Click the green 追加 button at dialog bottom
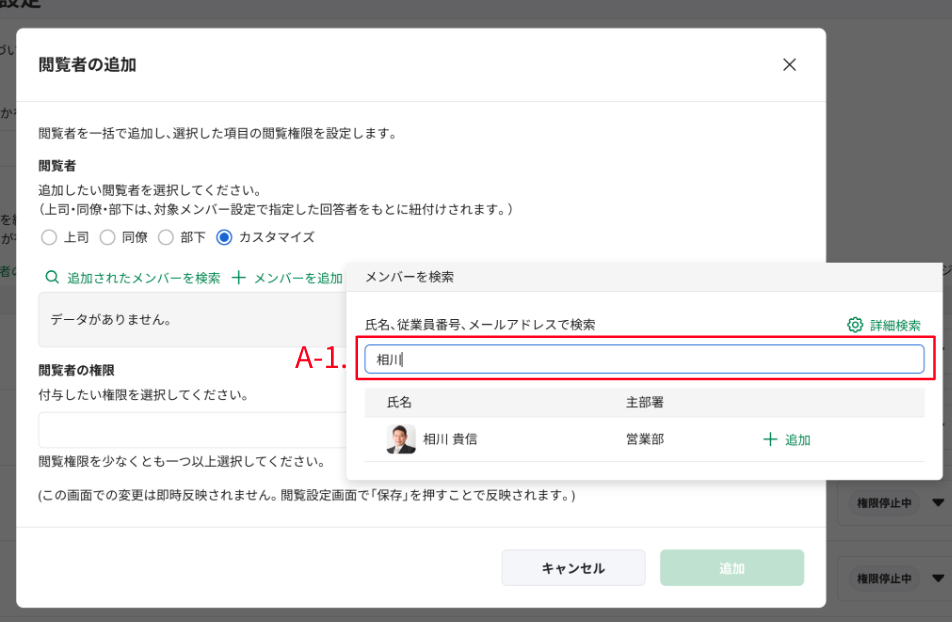This screenshot has width=952, height=622. (732, 568)
